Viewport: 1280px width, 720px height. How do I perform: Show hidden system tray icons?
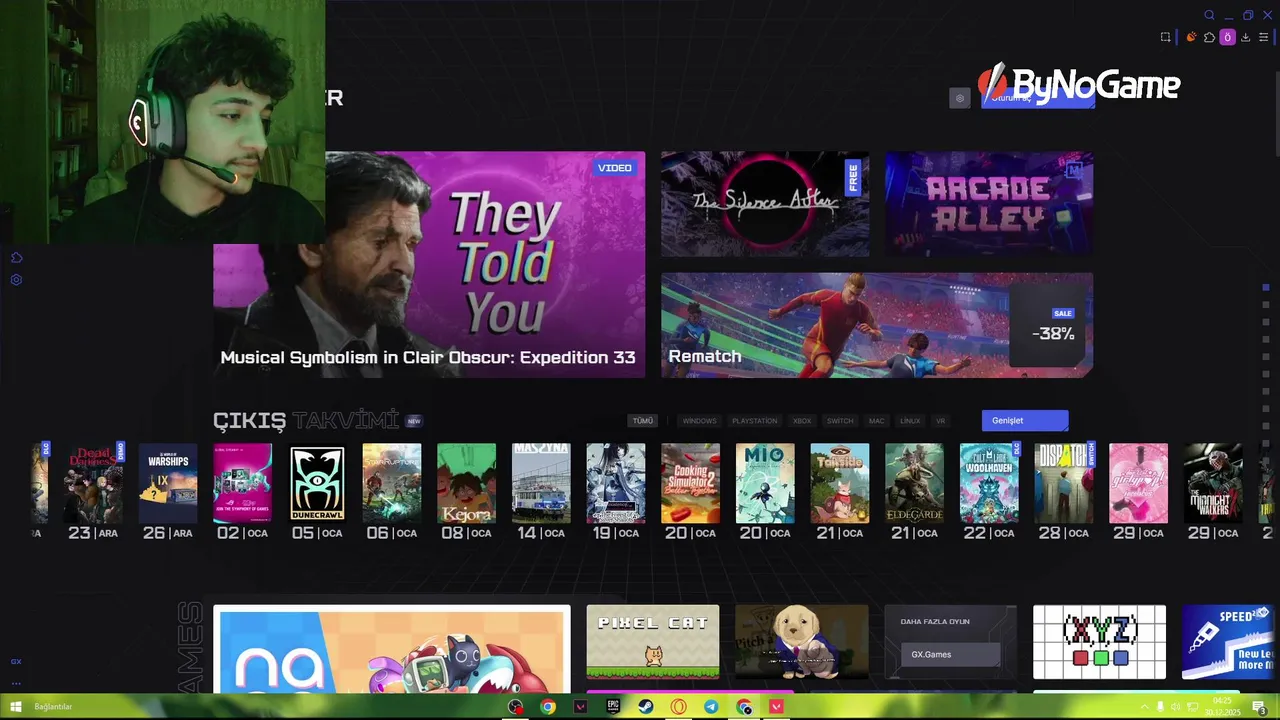pos(1144,708)
